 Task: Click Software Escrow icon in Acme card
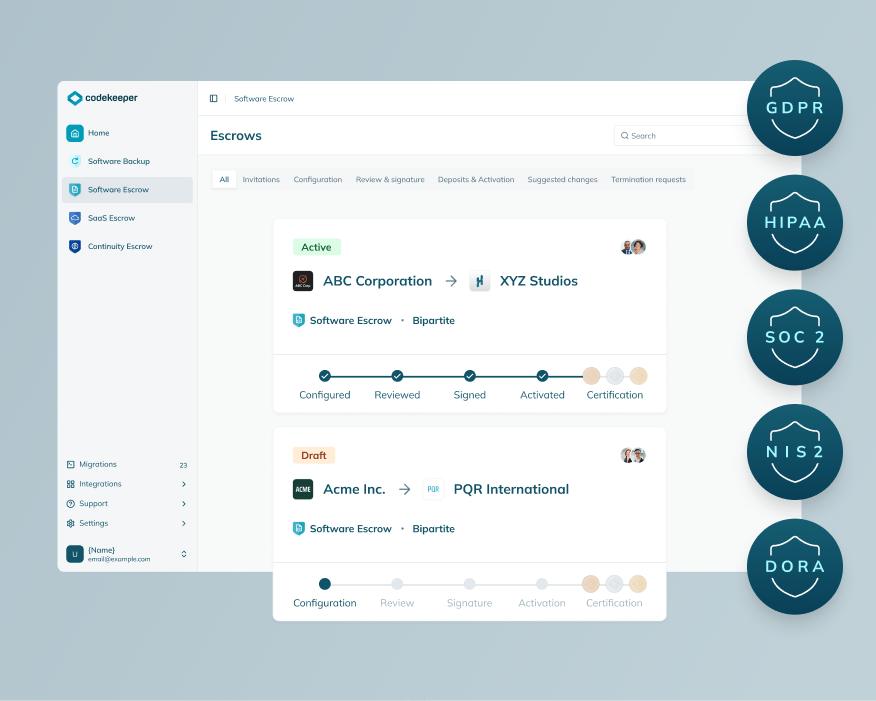point(299,528)
